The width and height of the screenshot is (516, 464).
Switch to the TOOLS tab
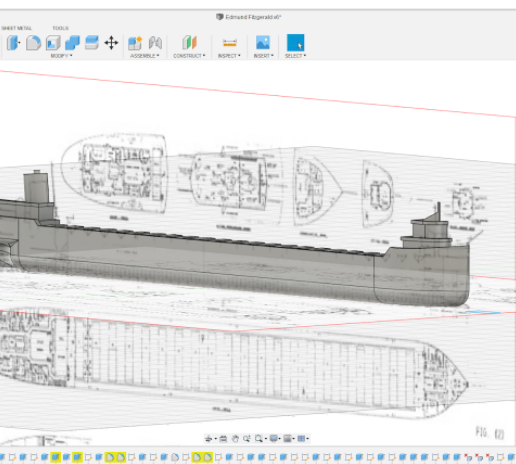[x=60, y=28]
